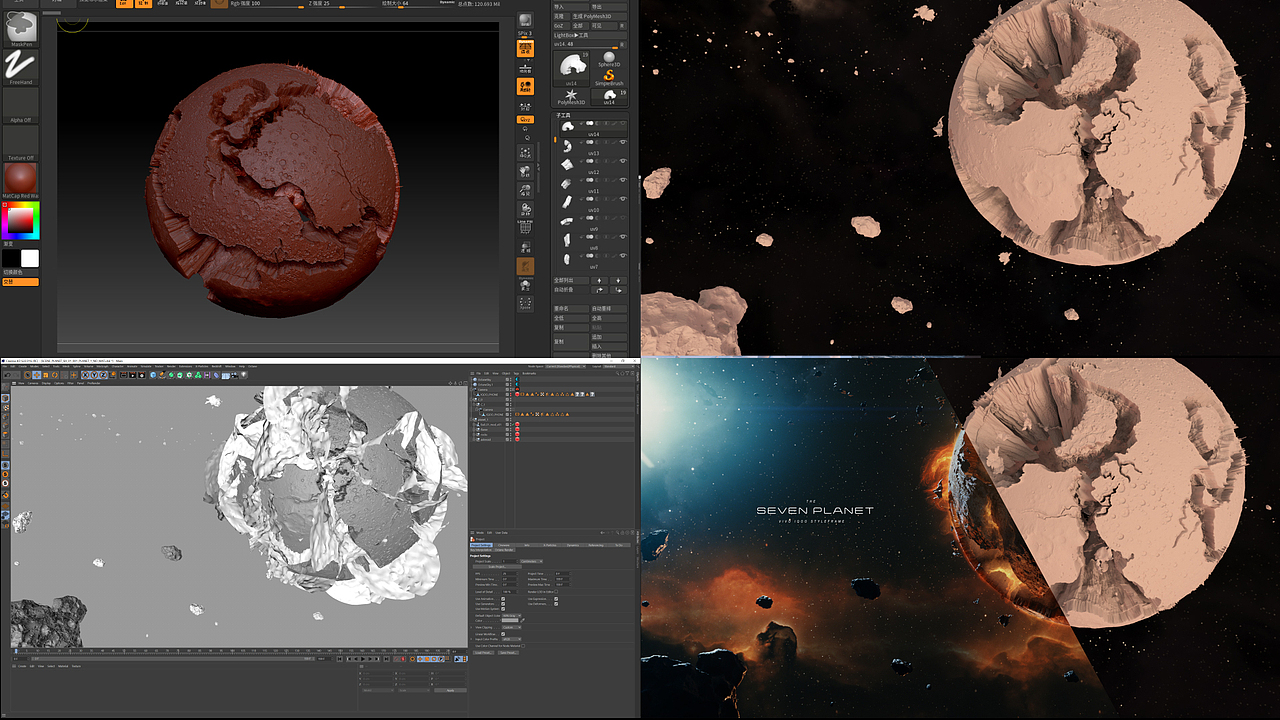Toggle the X axis lock in Cinema 4D
1280x720 pixels.
point(85,375)
